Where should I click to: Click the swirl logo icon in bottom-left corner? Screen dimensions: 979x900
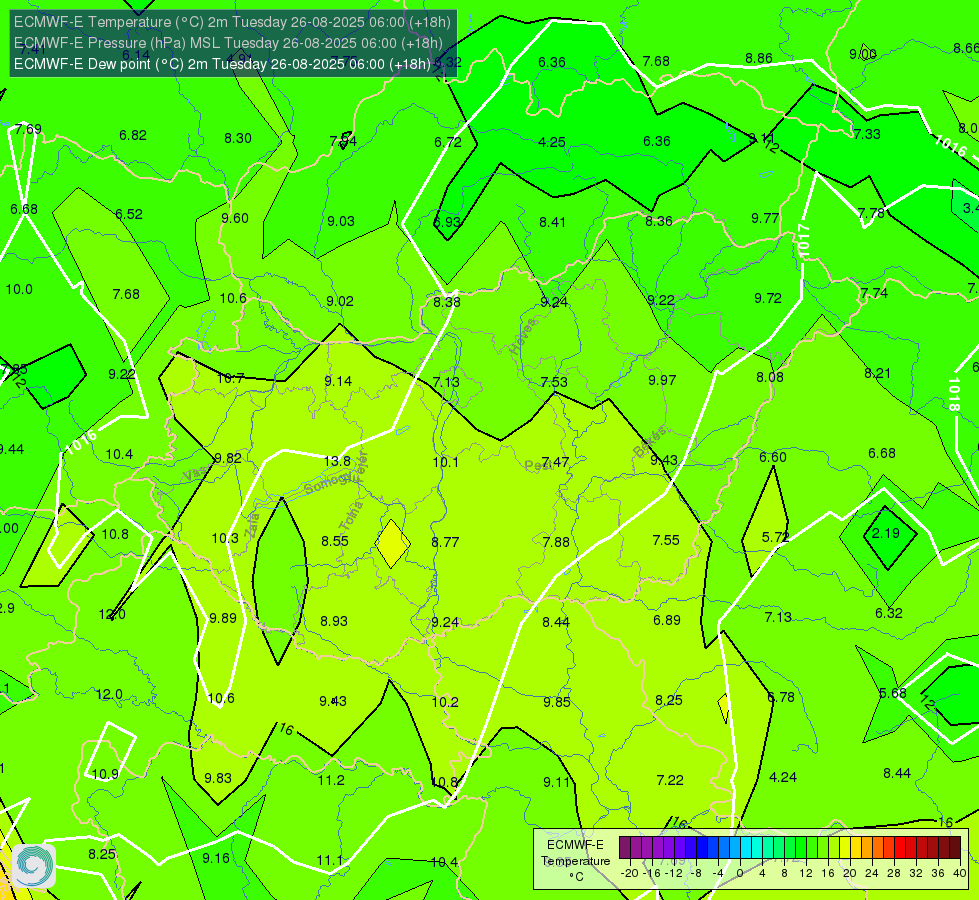point(34,866)
